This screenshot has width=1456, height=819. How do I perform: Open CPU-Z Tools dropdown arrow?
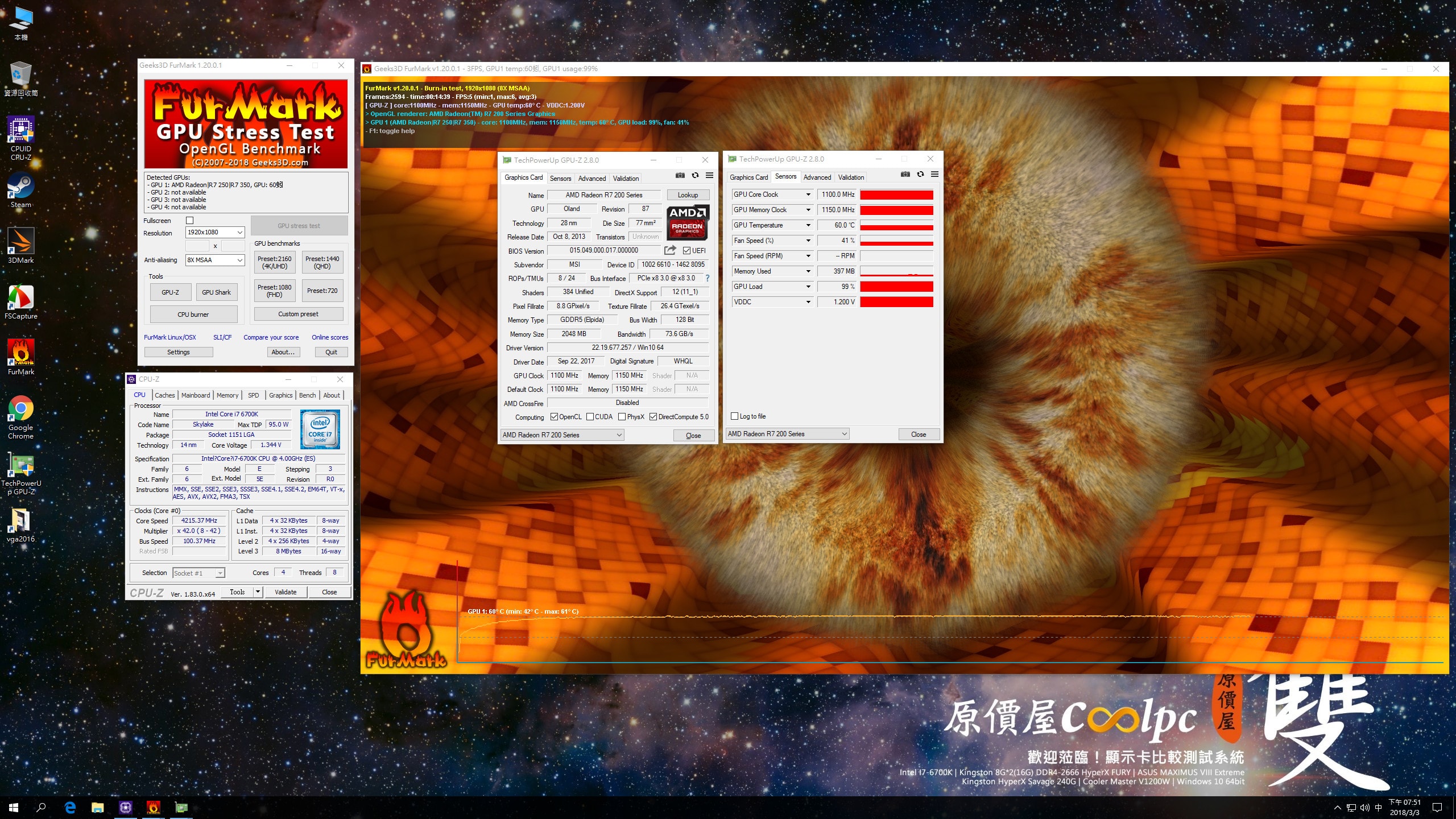coord(257,592)
